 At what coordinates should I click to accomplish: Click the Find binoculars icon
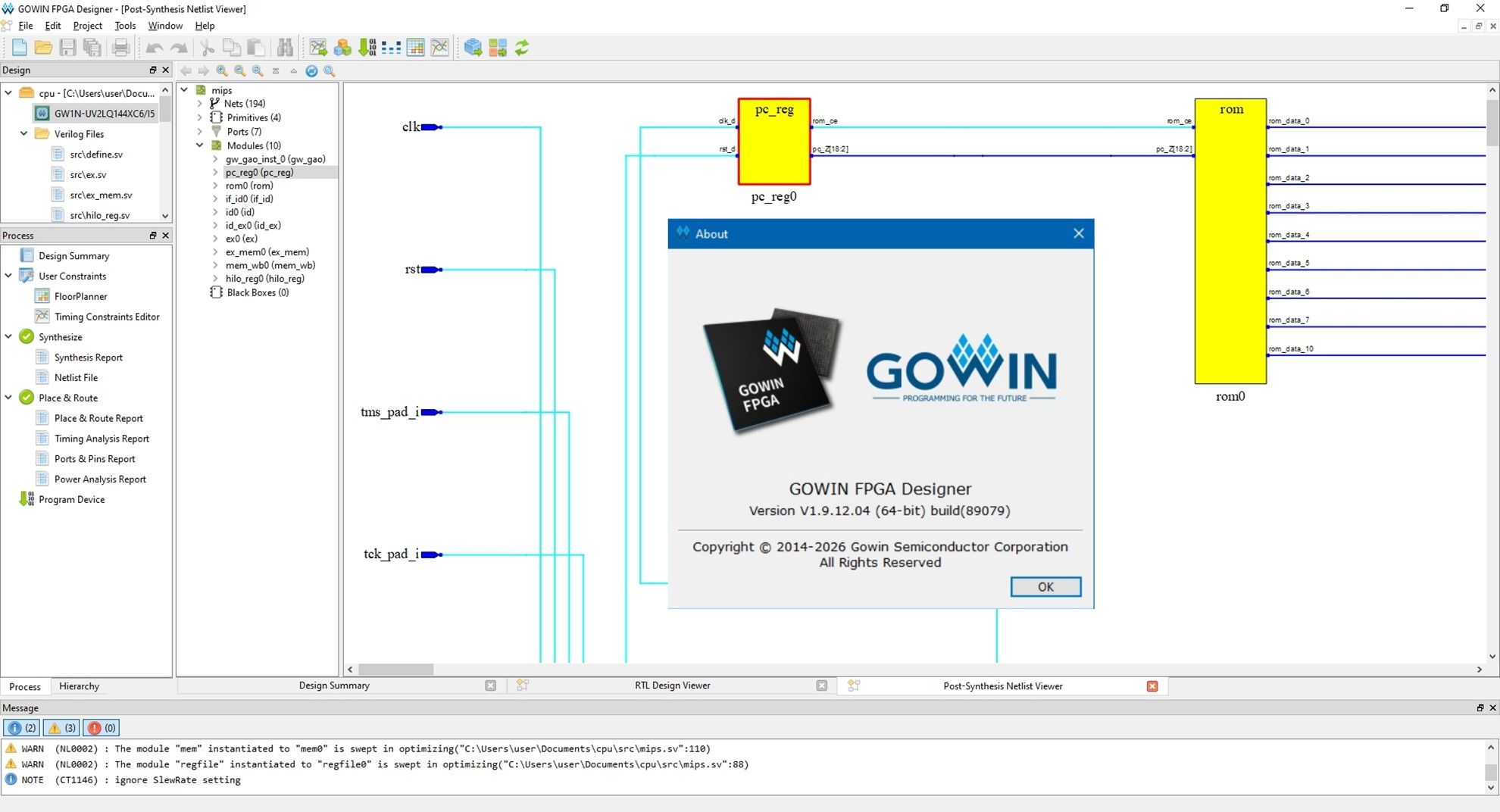[x=285, y=48]
